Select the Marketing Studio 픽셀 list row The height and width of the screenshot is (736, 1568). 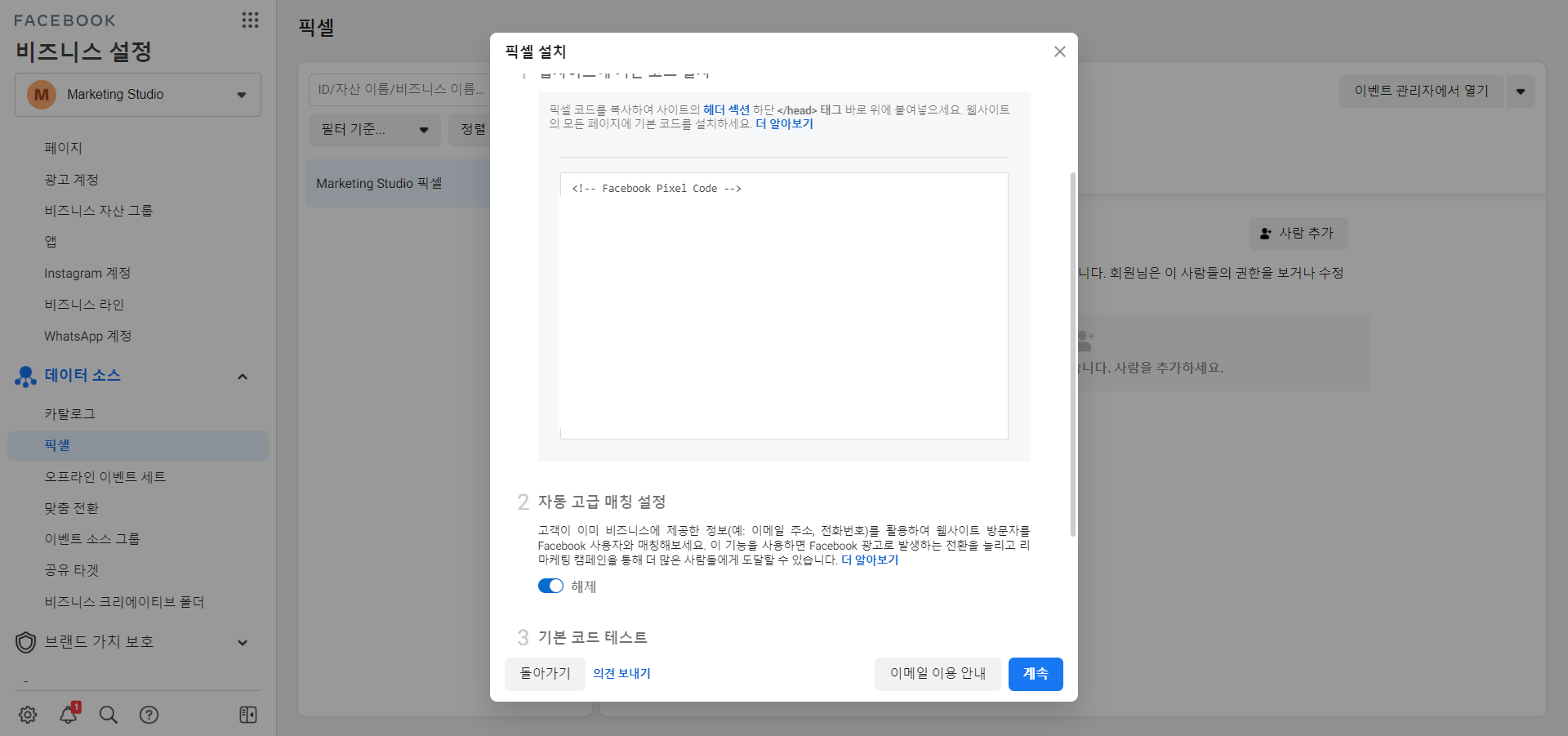pos(398,184)
